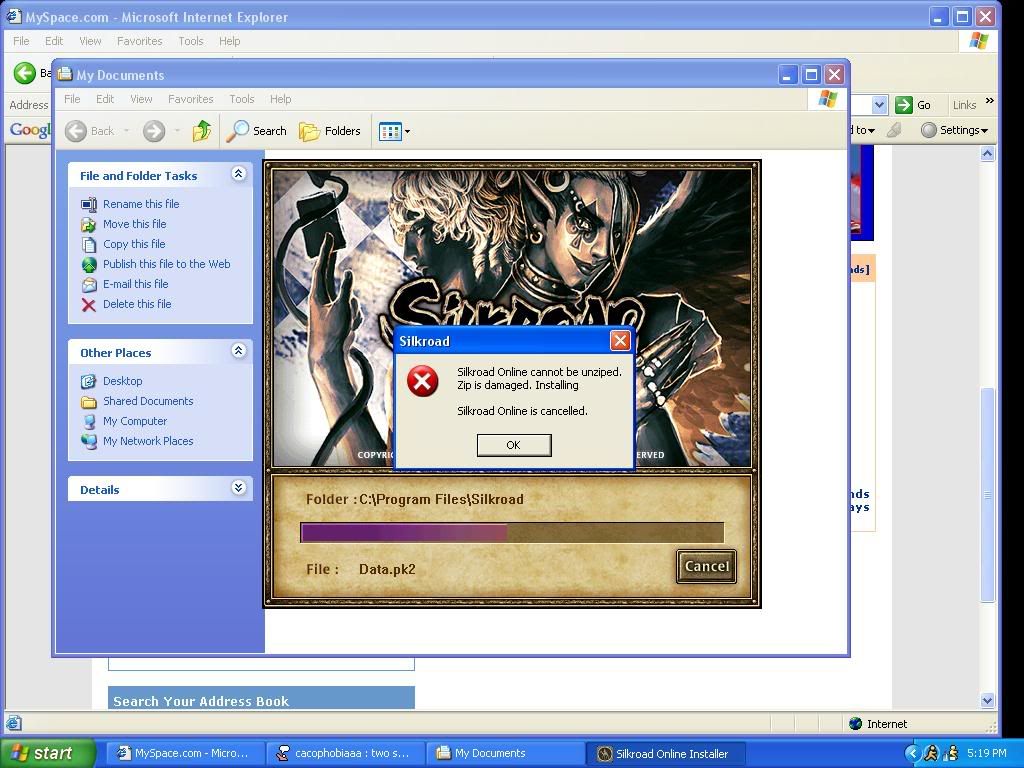
Task: Click the Go button in Internet Explorer
Action: point(913,104)
